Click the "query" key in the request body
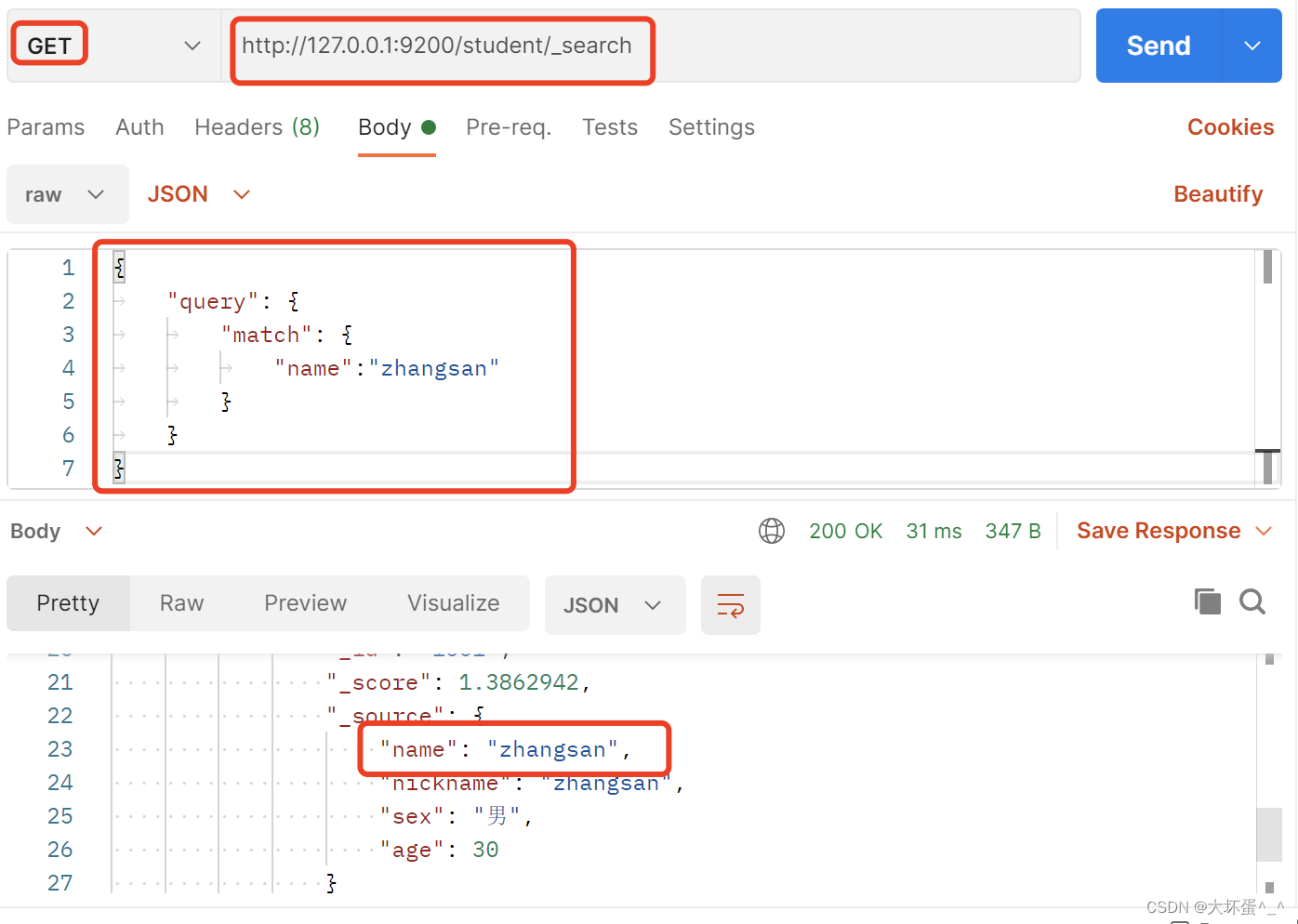Image resolution: width=1298 pixels, height=924 pixels. [213, 301]
